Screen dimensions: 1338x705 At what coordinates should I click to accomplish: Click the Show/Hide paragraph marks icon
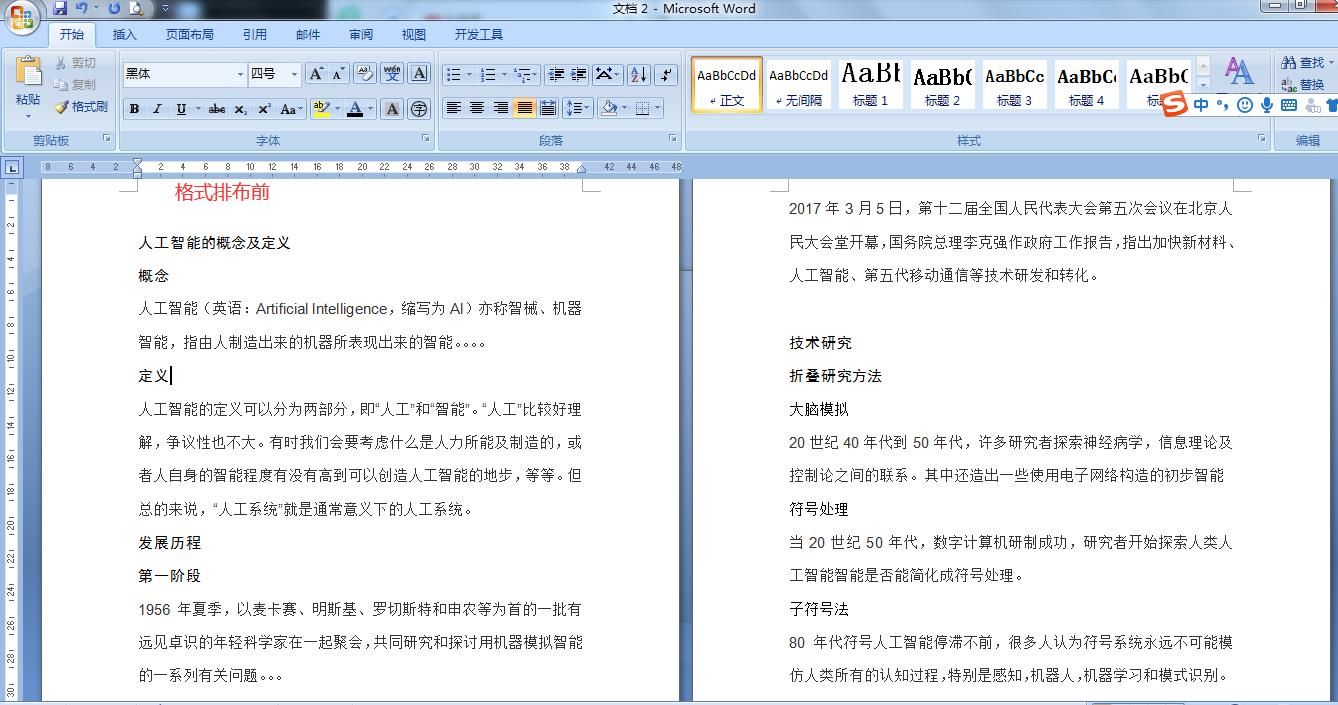click(x=666, y=74)
